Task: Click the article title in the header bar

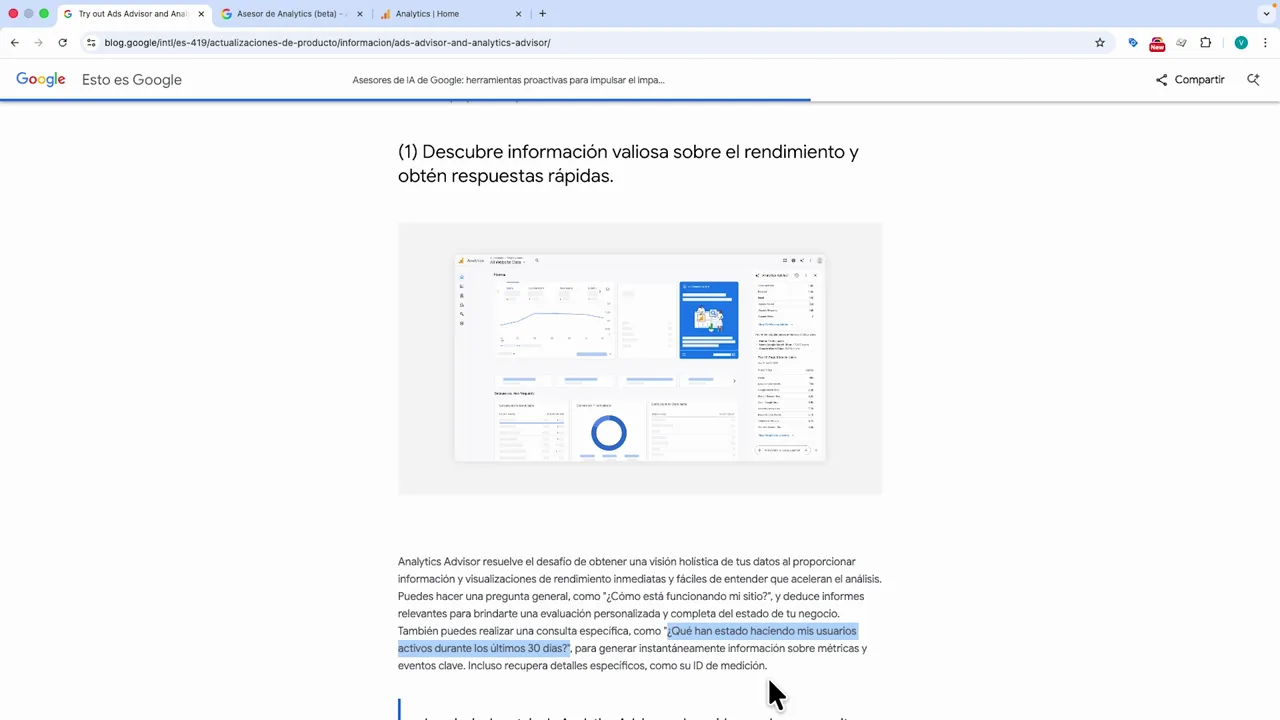Action: tap(508, 80)
